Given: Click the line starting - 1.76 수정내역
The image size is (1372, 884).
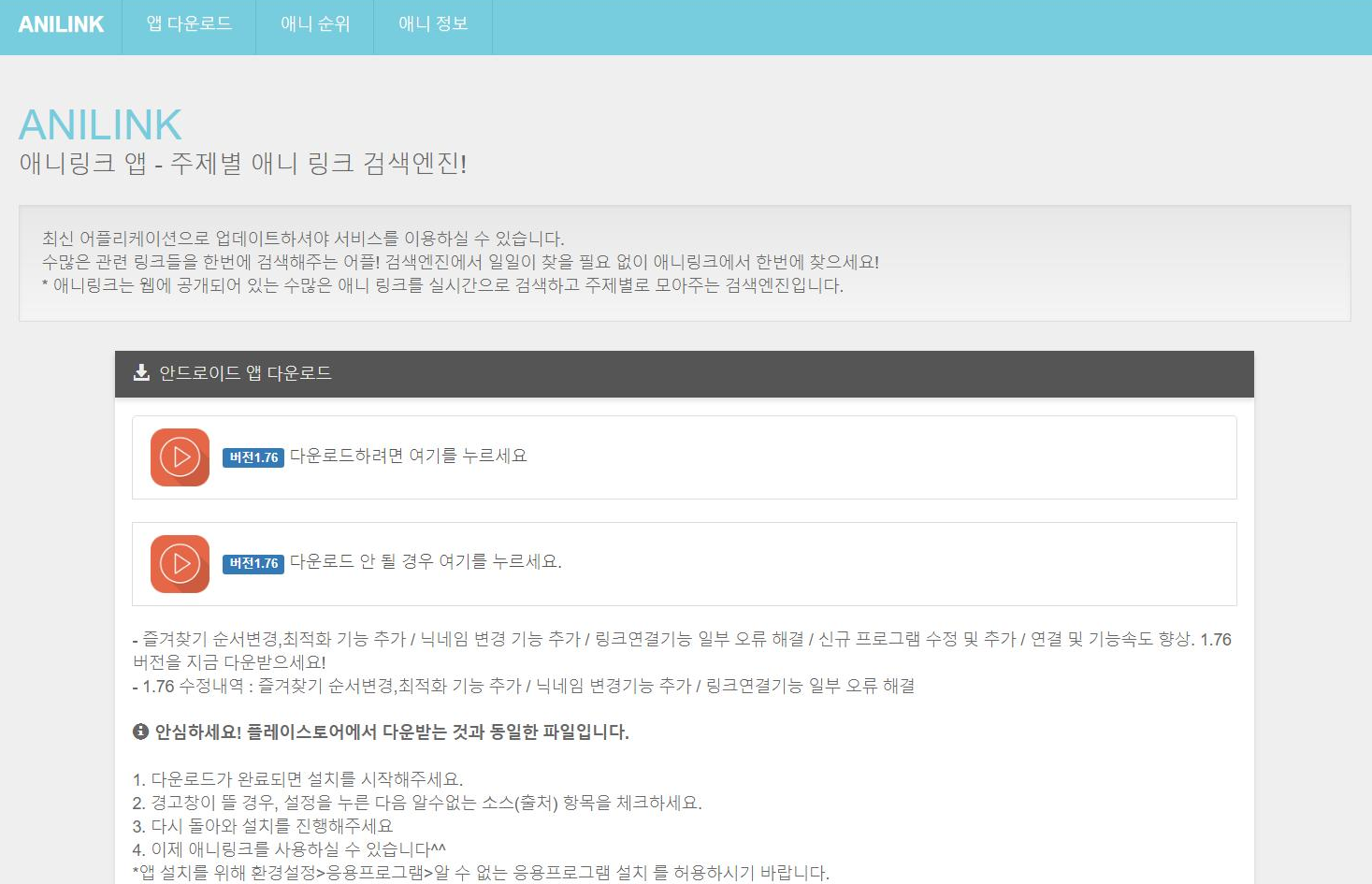Looking at the screenshot, I should [524, 686].
